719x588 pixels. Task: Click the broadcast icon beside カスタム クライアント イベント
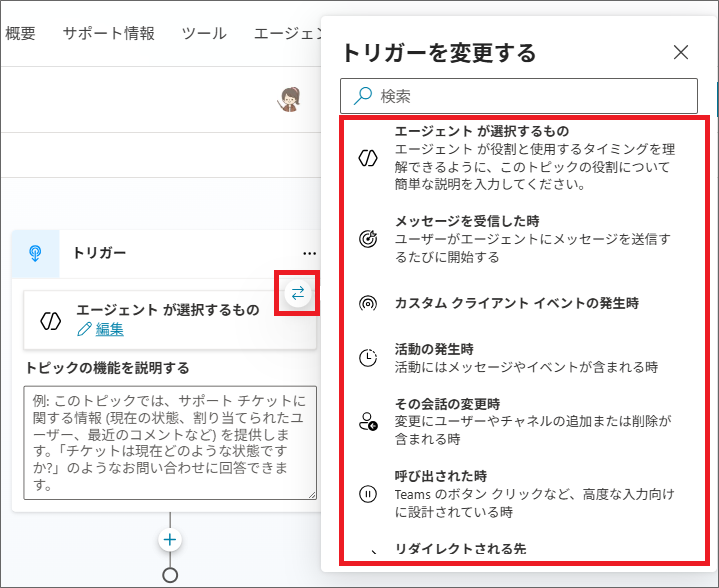[368, 303]
